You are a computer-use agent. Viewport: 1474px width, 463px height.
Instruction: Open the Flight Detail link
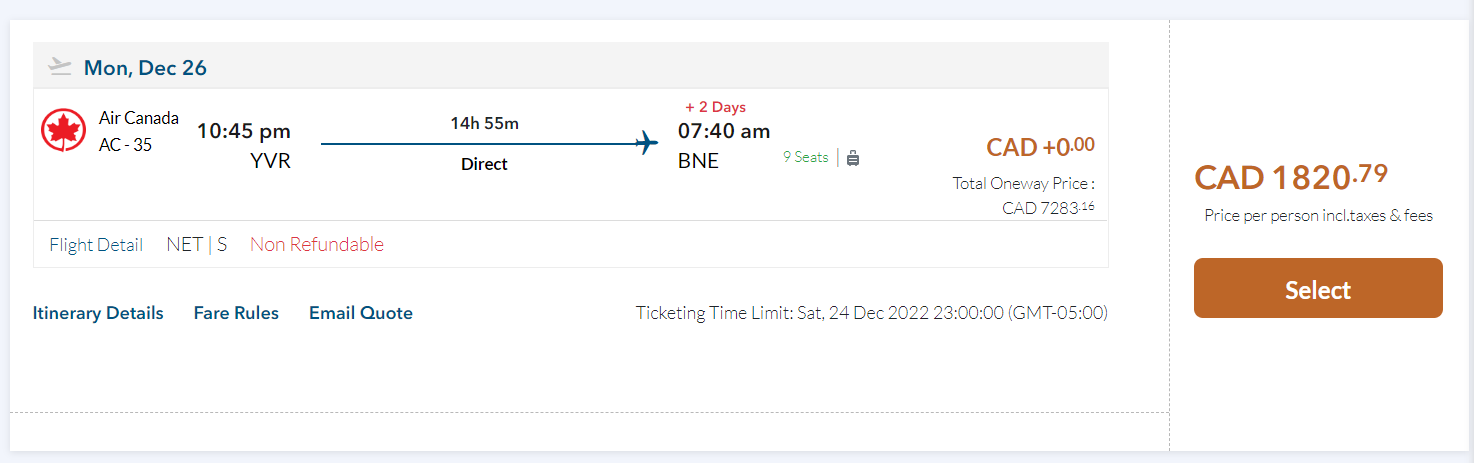pyautogui.click(x=96, y=244)
